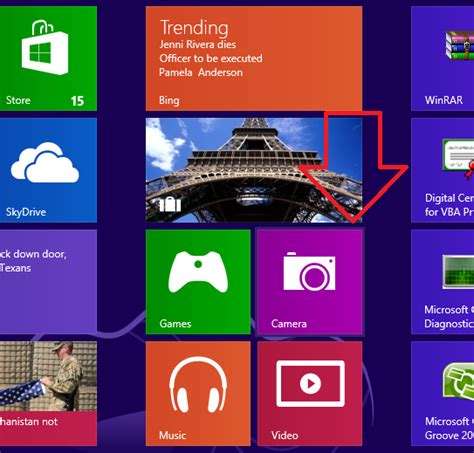The width and height of the screenshot is (474, 453).
Task: Open news tile with soldier folding flag
Action: (x=48, y=393)
